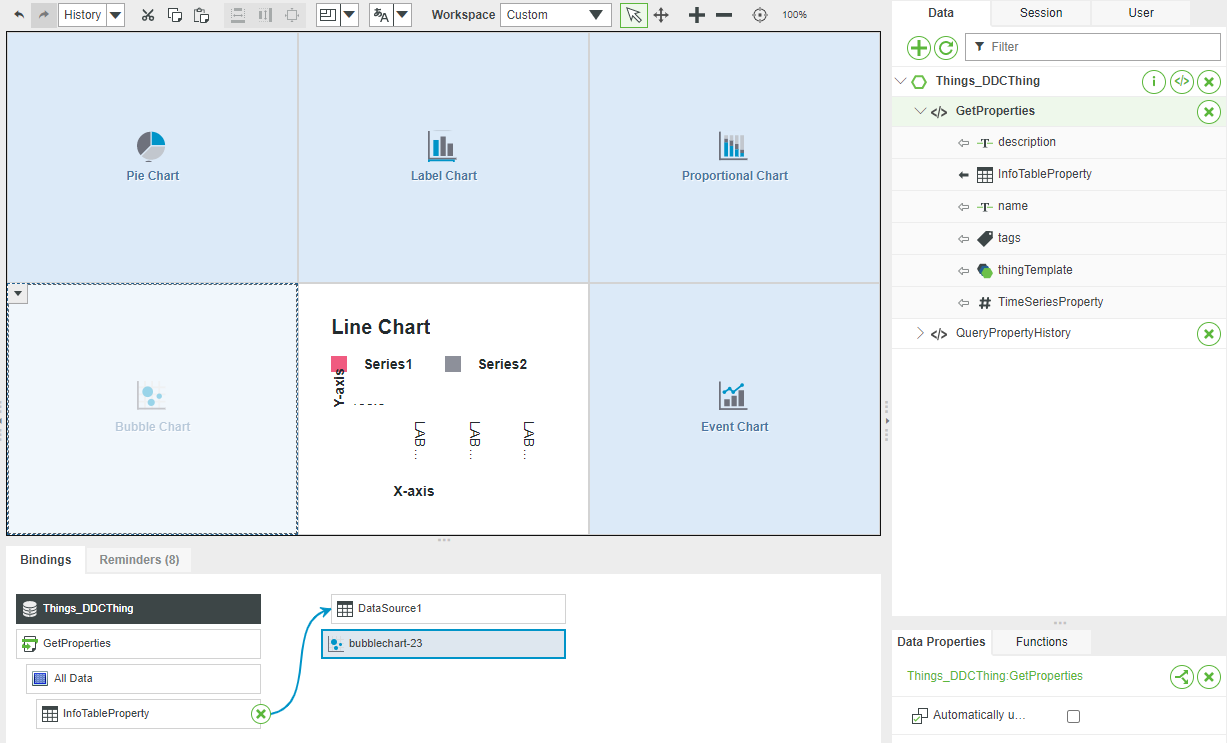
Task: Remove the InfoTableProperty binding with the X
Action: click(261, 713)
